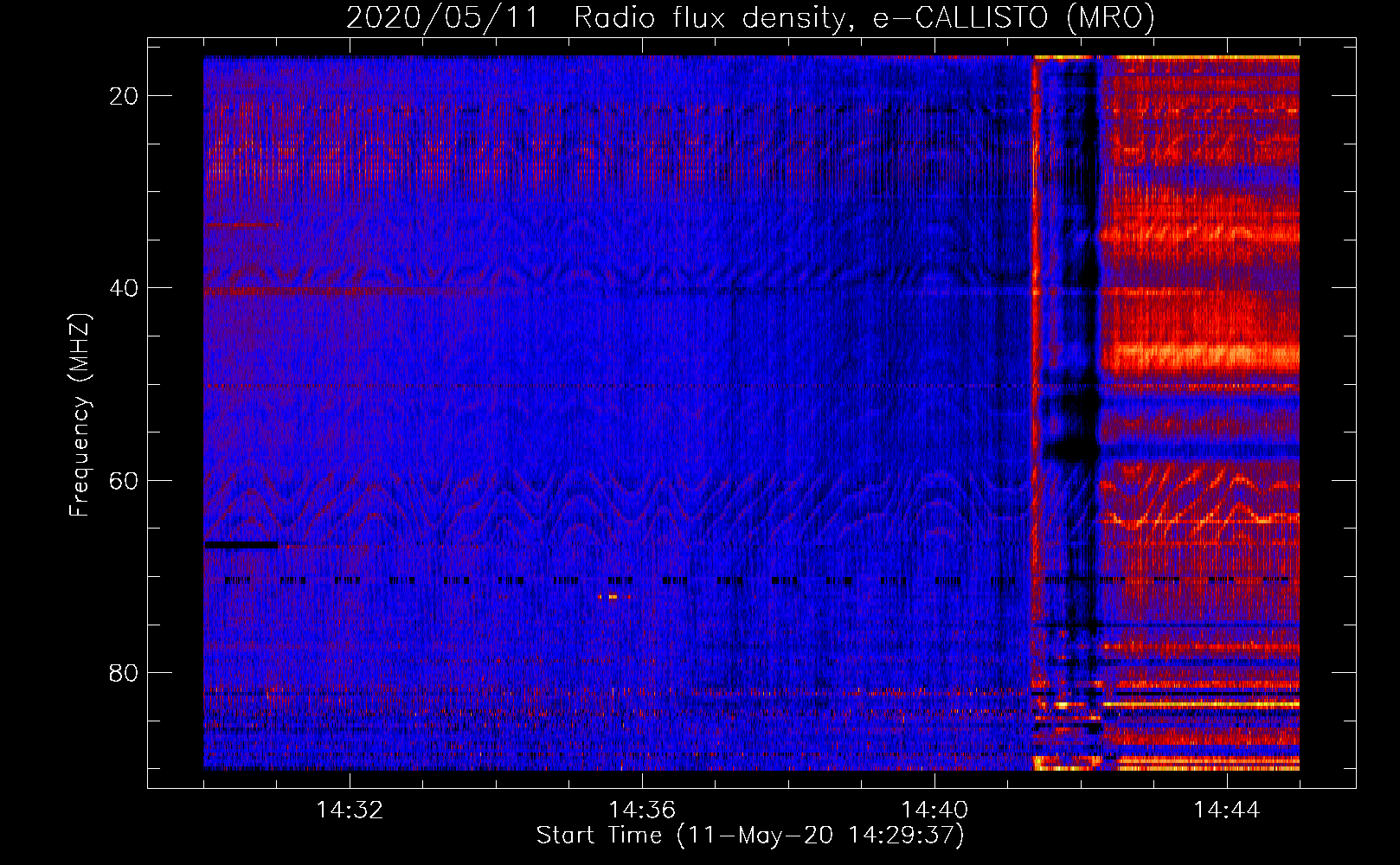Click the 20 frequency tick label

click(x=124, y=96)
